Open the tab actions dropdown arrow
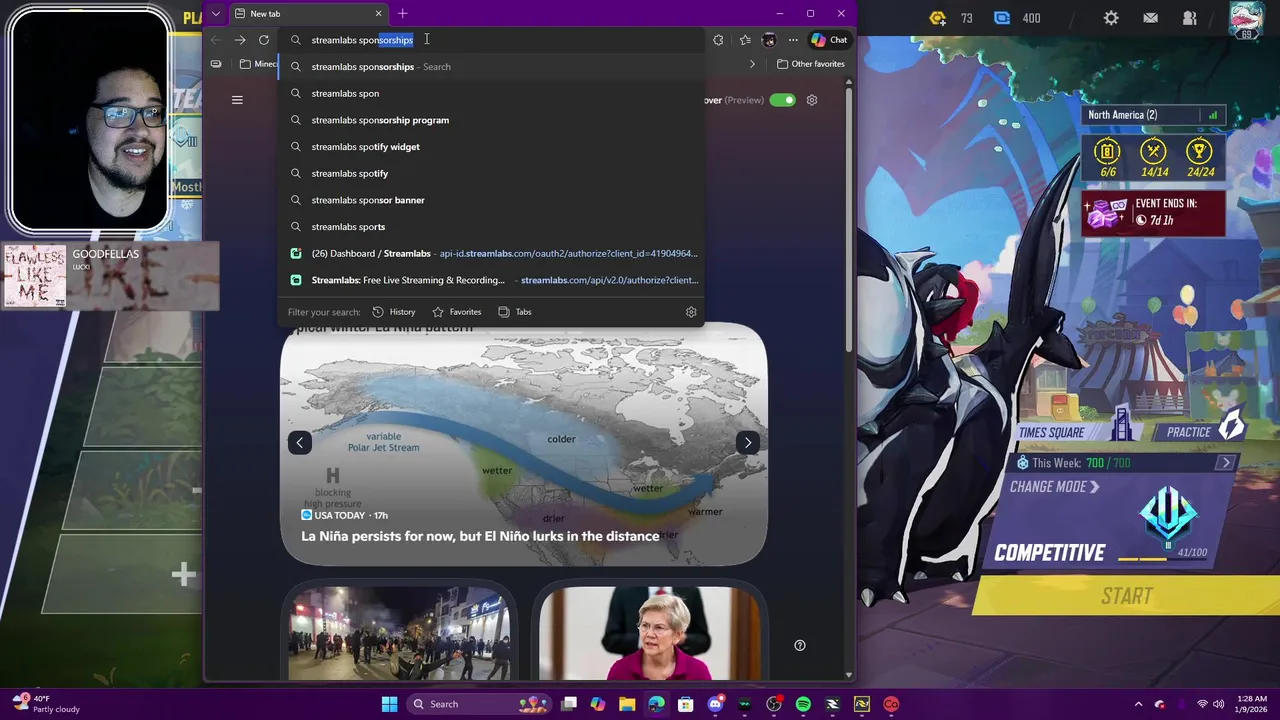The width and height of the screenshot is (1280, 720). pos(216,14)
